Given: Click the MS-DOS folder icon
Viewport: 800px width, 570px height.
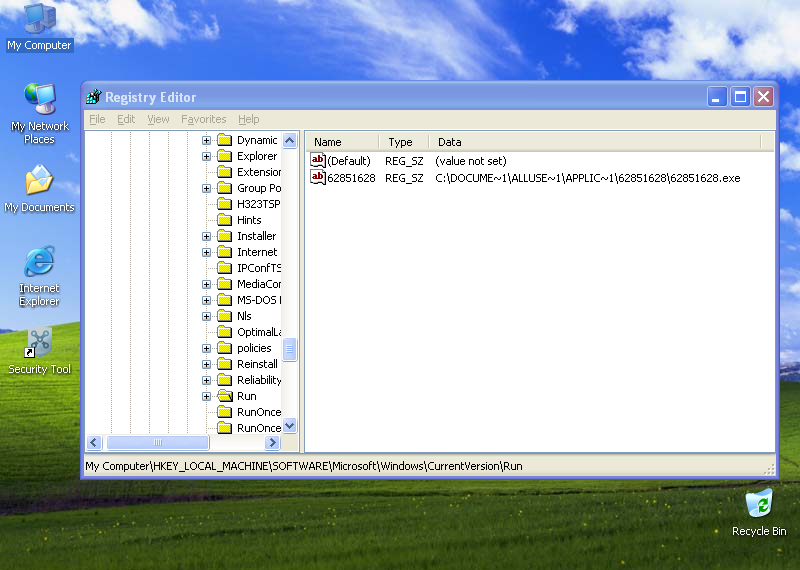Looking at the screenshot, I should (x=224, y=300).
